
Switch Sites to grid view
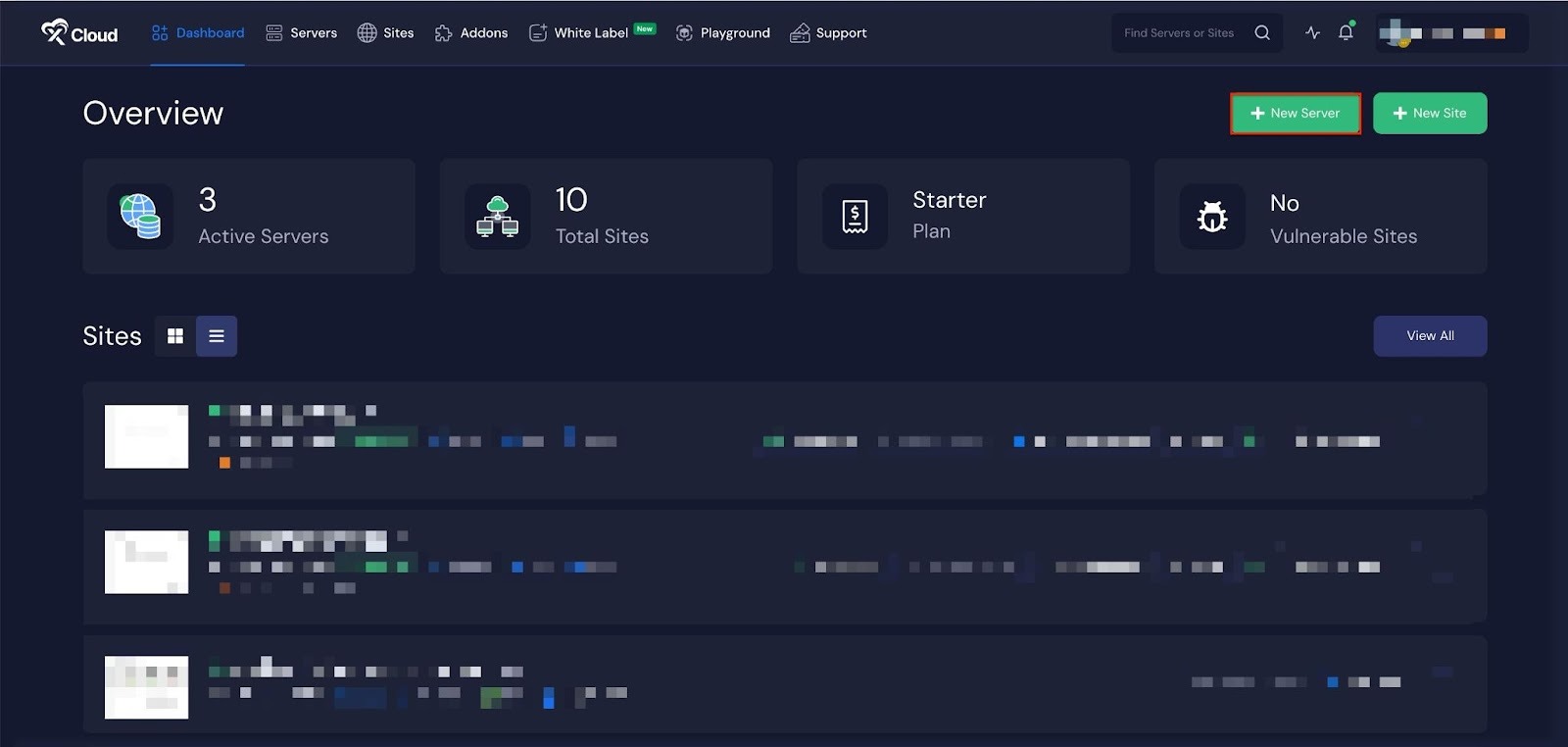coord(175,336)
